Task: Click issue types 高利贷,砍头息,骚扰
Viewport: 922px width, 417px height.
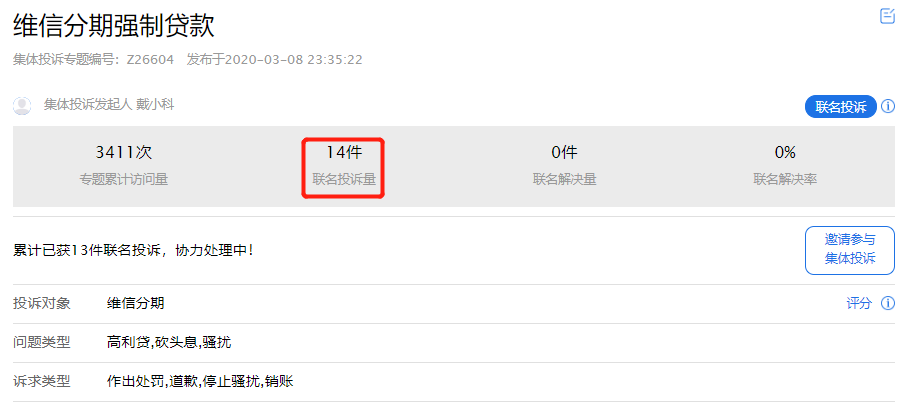Action: [169, 342]
